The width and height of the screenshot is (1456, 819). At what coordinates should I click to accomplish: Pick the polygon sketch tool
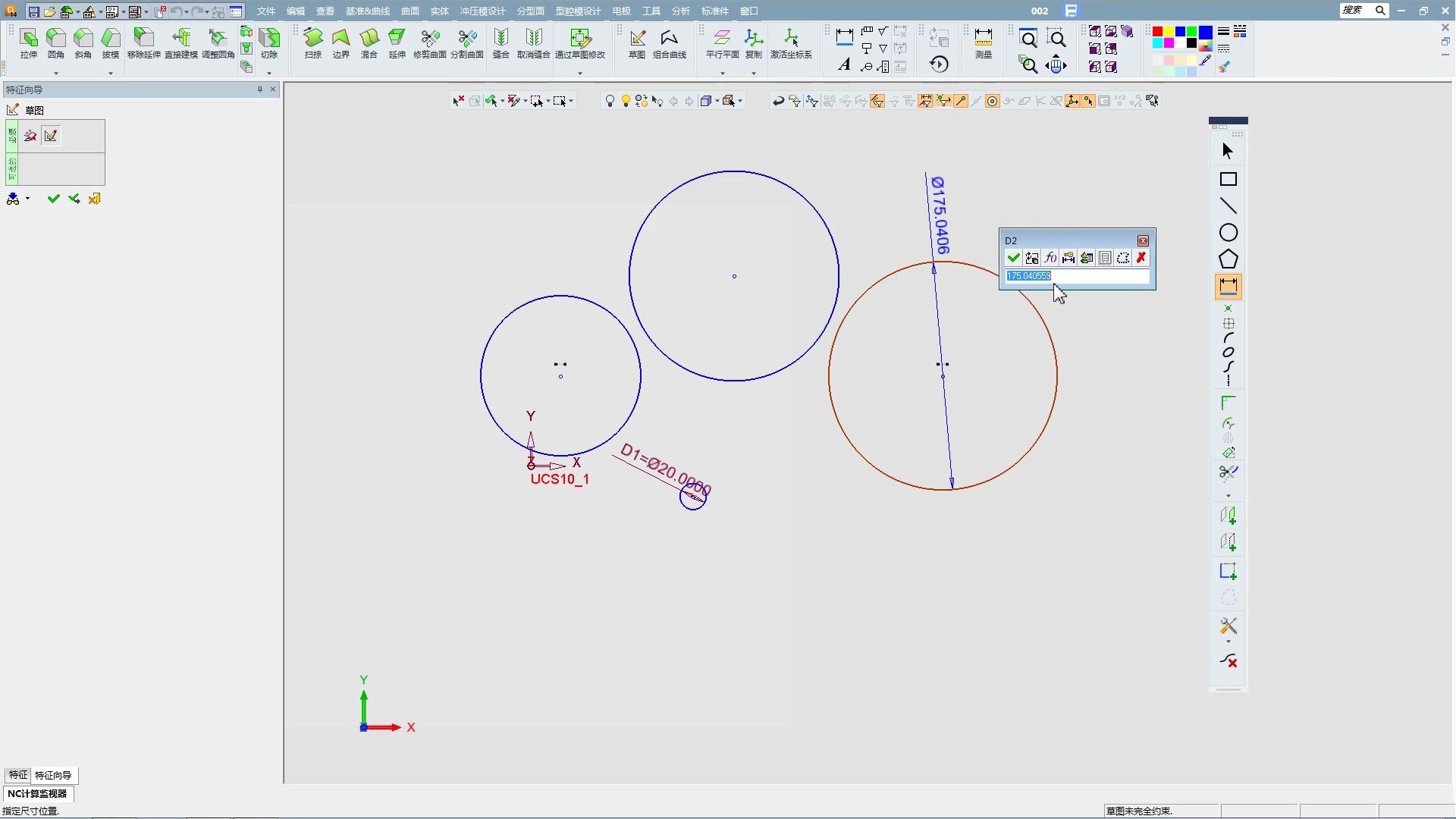1228,259
